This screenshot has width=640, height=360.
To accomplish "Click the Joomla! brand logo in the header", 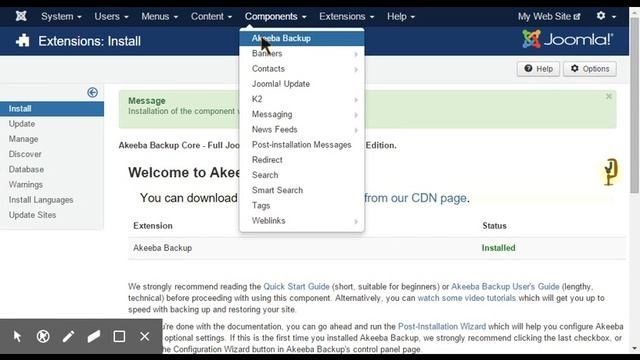I will coord(568,40).
